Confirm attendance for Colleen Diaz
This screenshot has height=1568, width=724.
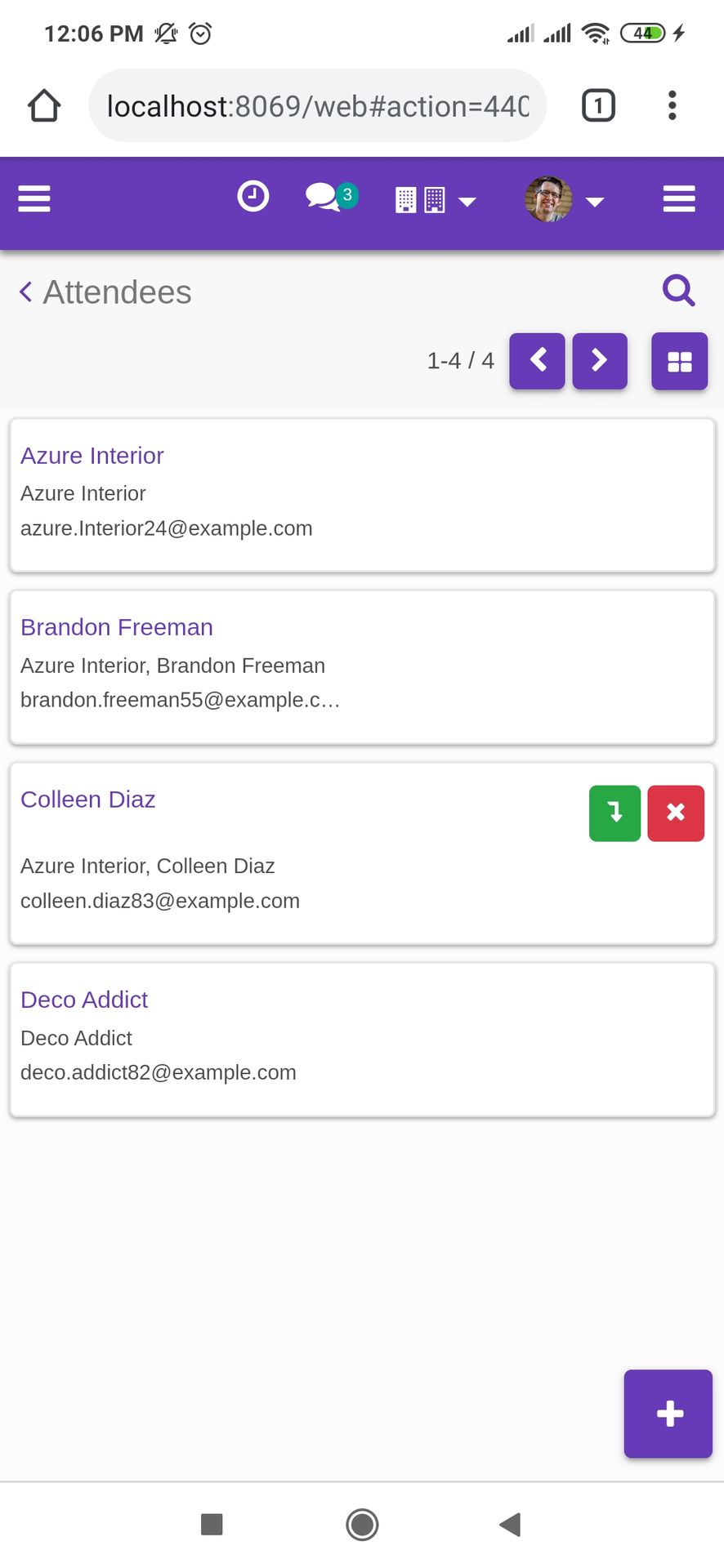click(x=615, y=813)
